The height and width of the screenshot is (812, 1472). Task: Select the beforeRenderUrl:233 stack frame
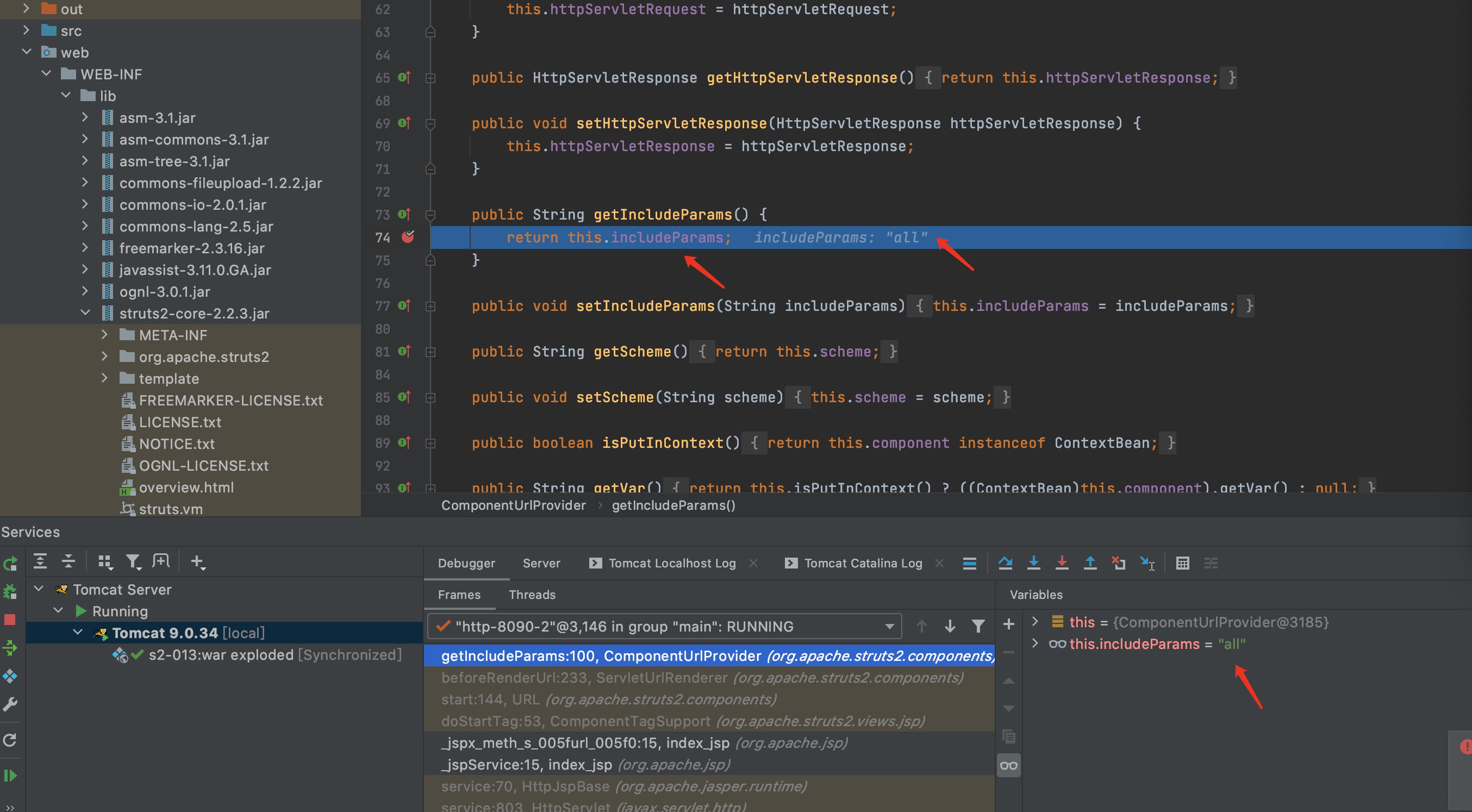click(x=709, y=677)
